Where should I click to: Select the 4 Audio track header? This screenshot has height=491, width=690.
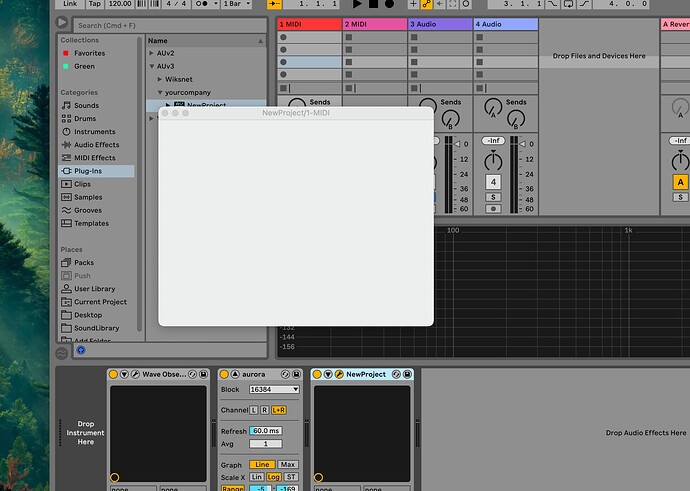point(506,24)
